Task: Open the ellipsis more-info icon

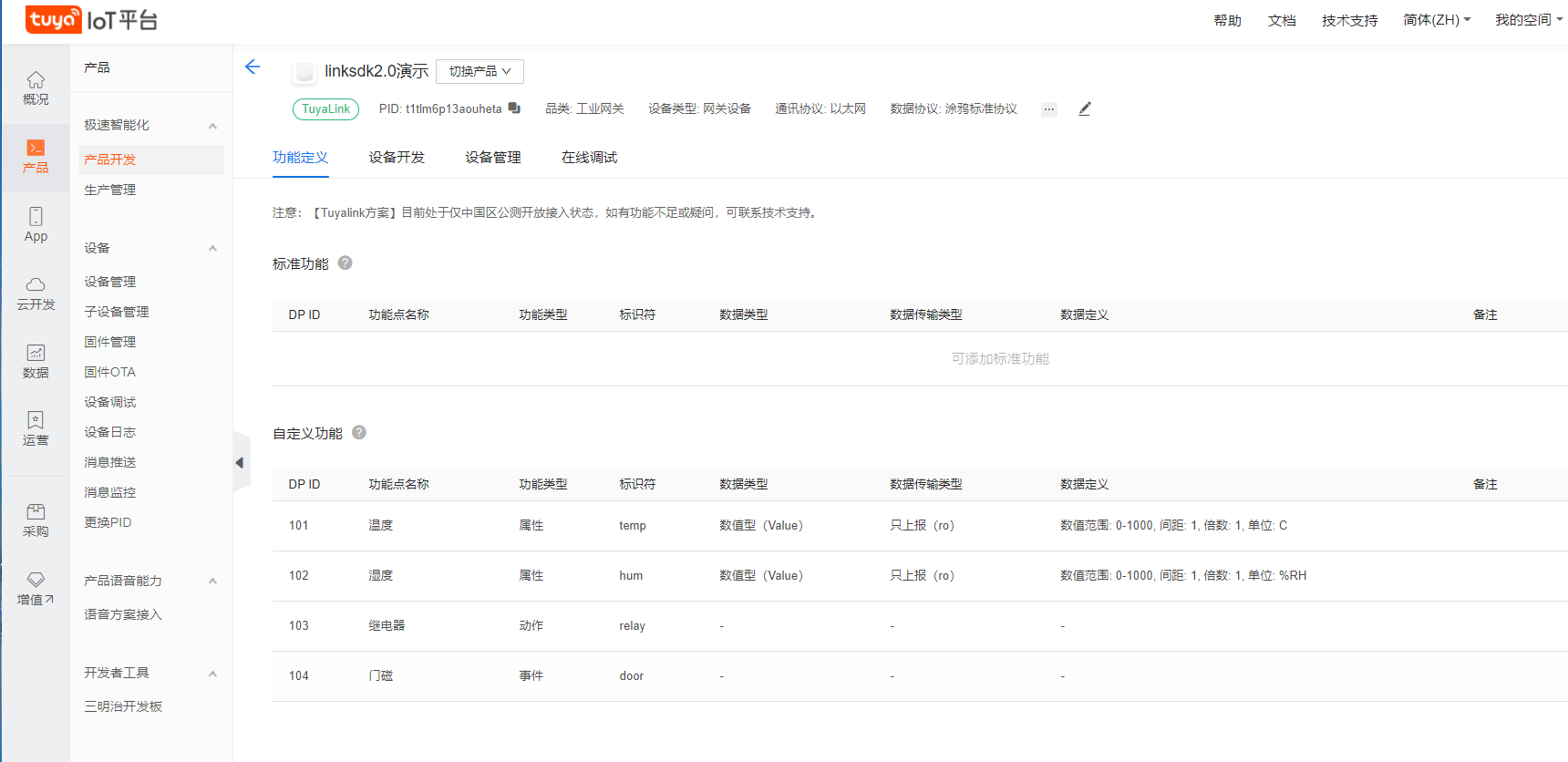Action: pos(1049,109)
